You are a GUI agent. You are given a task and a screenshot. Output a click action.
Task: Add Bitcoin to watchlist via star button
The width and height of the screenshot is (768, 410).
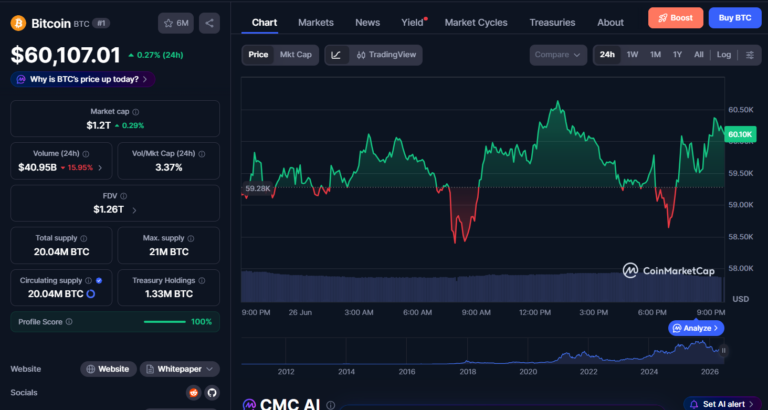pos(176,23)
